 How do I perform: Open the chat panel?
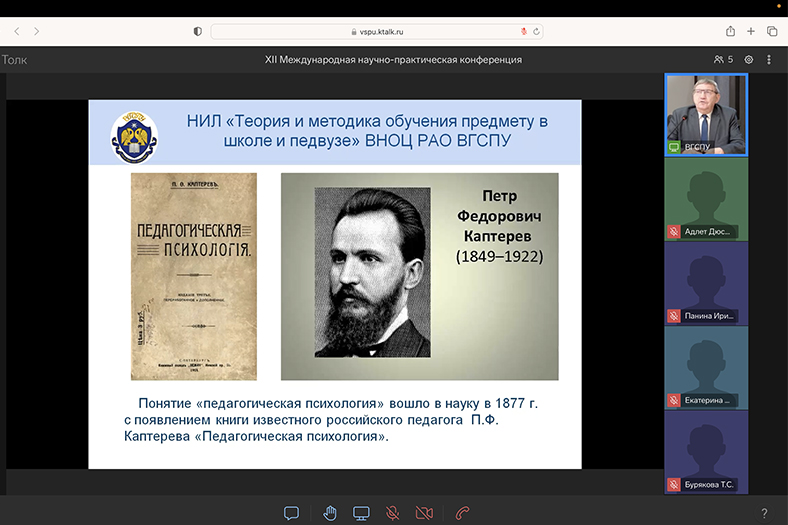click(x=291, y=513)
